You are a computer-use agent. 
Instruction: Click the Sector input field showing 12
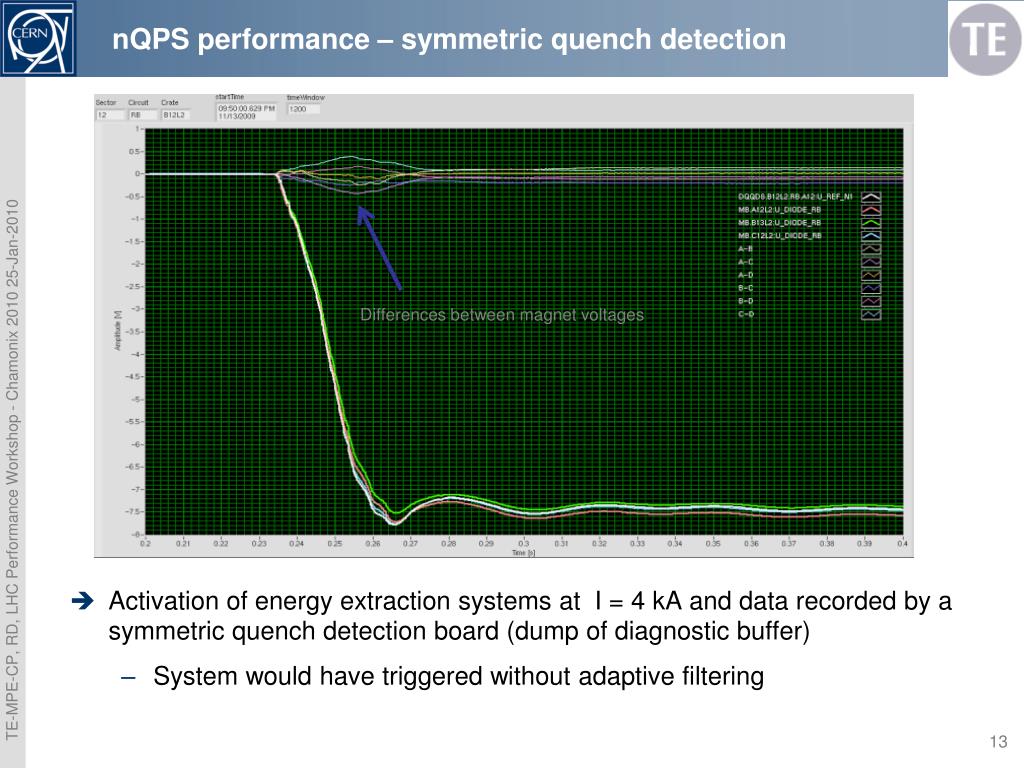click(108, 115)
